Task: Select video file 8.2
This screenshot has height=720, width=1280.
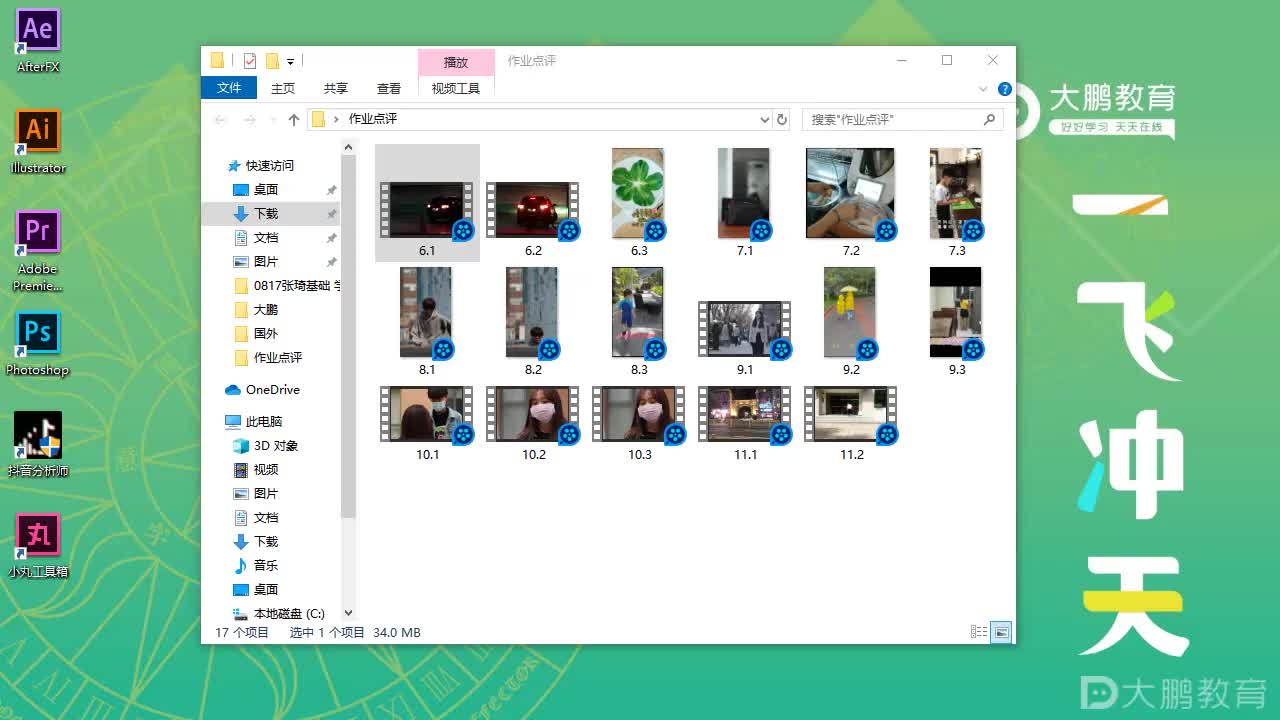Action: pyautogui.click(x=533, y=321)
